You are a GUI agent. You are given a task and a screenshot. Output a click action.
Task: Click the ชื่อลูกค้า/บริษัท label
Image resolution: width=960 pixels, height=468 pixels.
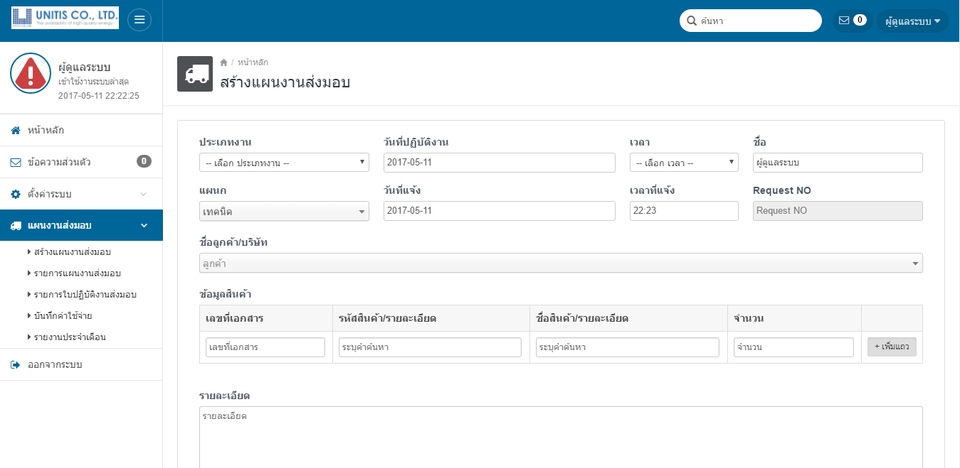click(x=233, y=242)
